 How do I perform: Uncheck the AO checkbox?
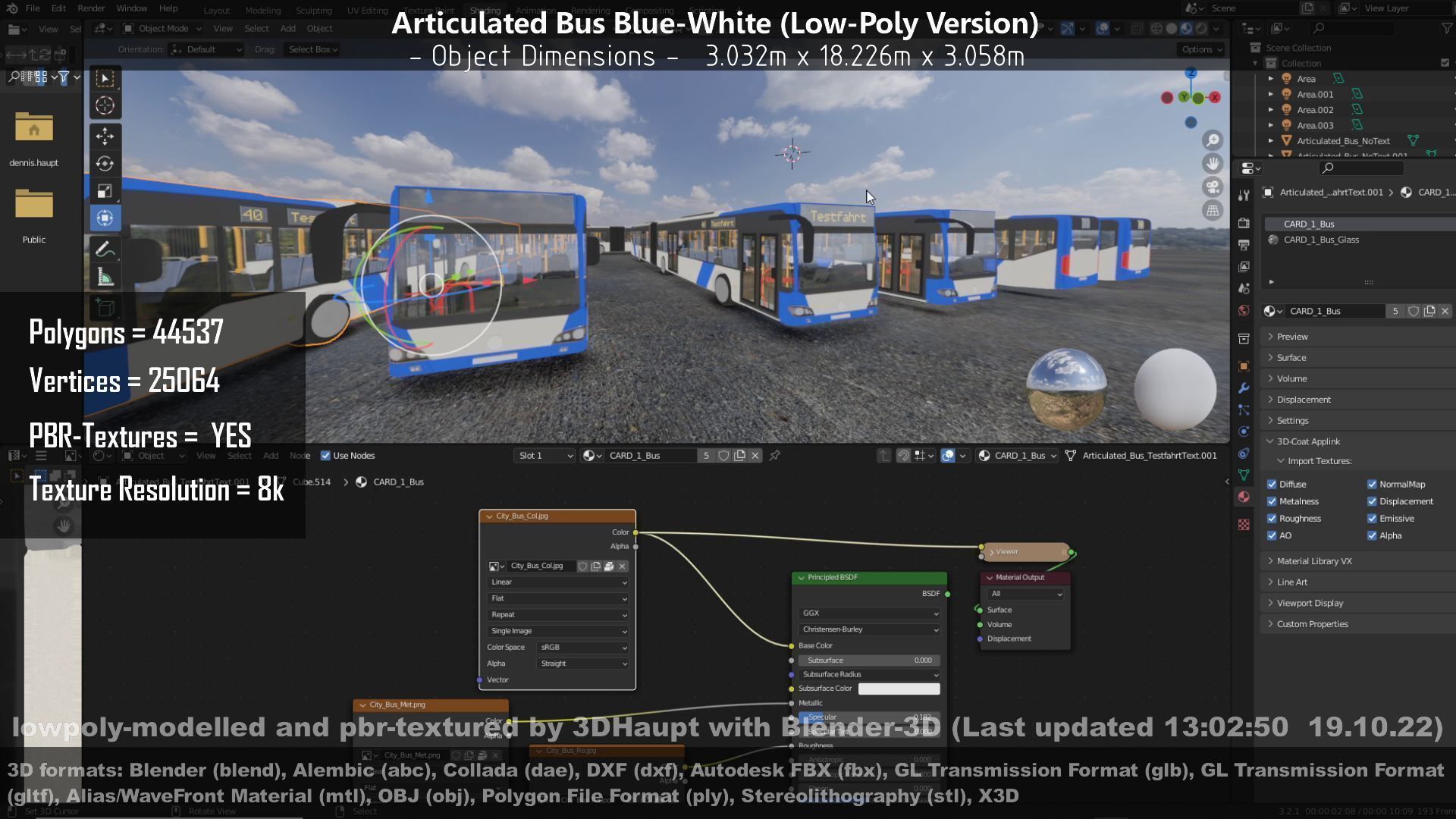pyautogui.click(x=1272, y=535)
